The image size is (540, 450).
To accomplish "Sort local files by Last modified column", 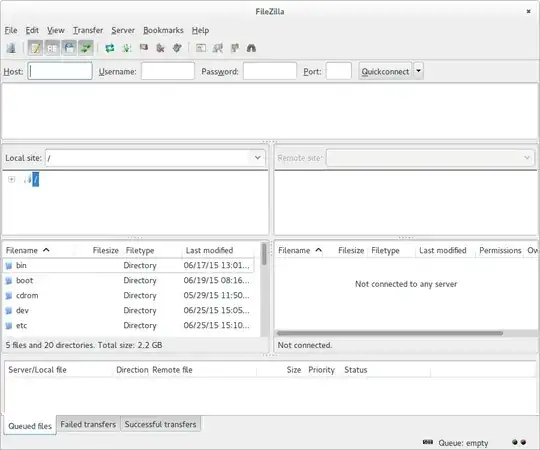I will pyautogui.click(x=209, y=250).
